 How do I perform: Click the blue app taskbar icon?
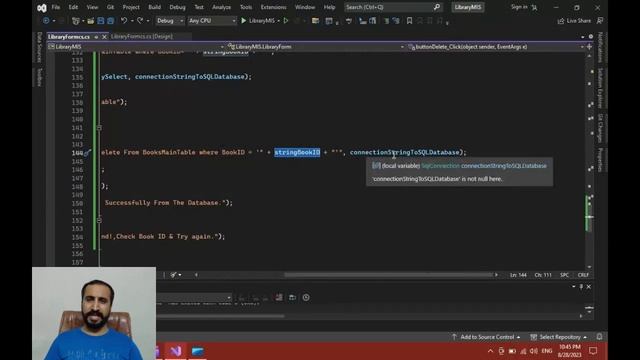coord(198,351)
